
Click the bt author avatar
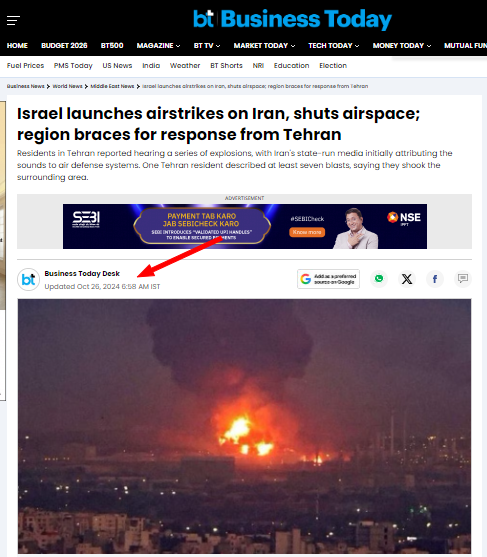click(x=28, y=279)
